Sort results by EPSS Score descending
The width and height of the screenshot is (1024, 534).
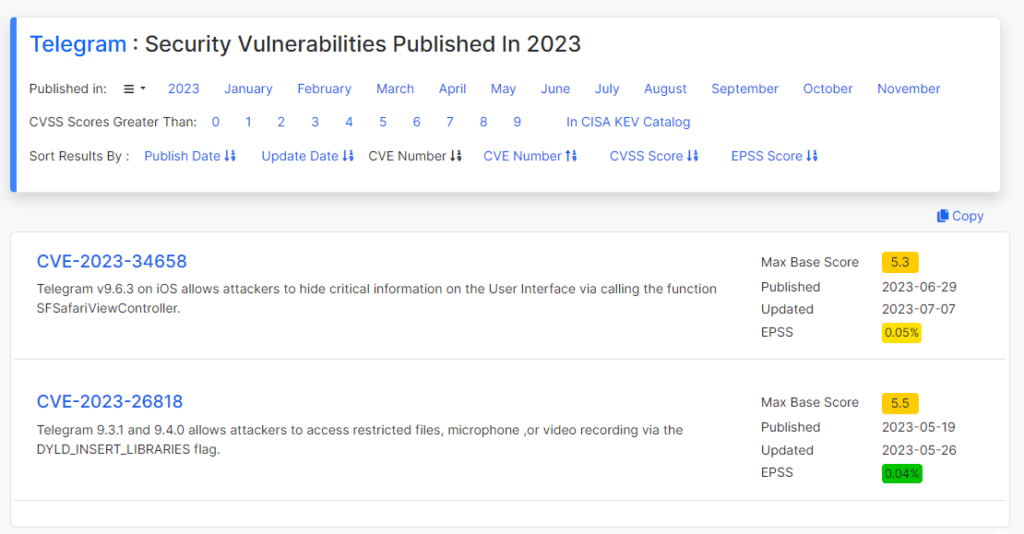[774, 156]
